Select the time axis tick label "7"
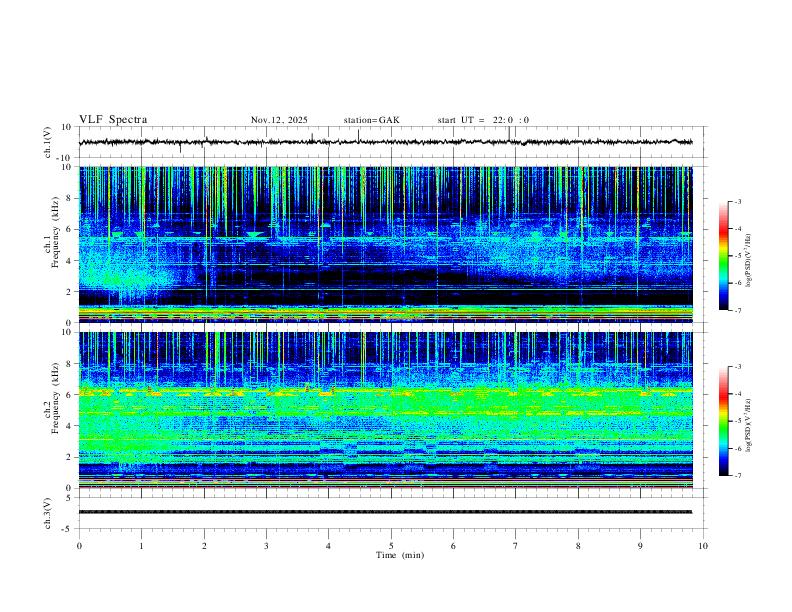The image size is (792, 612). [x=516, y=546]
